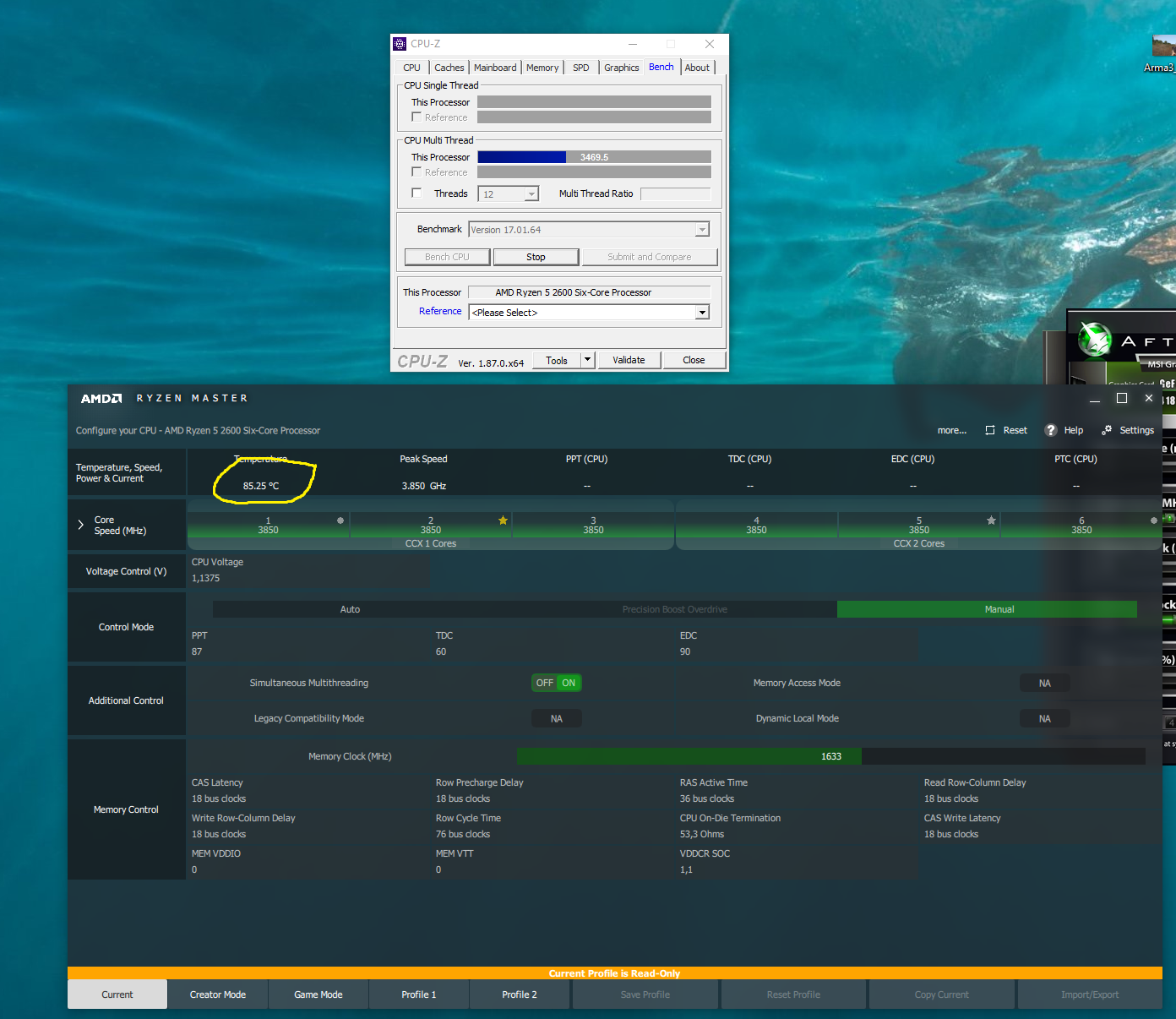This screenshot has height=1019, width=1176.
Task: Select the Profile 1 tab
Action: [419, 994]
